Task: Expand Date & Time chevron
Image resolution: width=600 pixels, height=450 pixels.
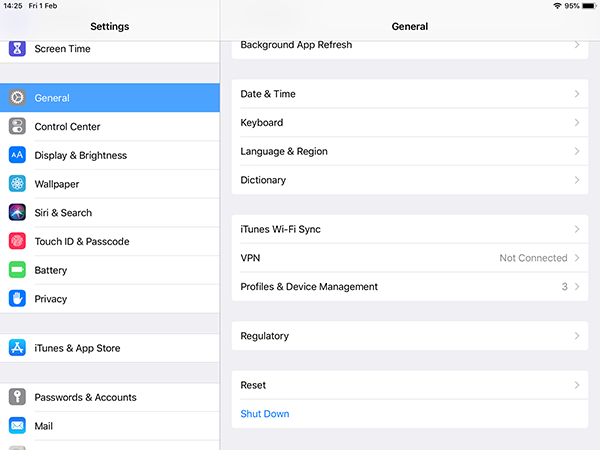Action: point(577,94)
